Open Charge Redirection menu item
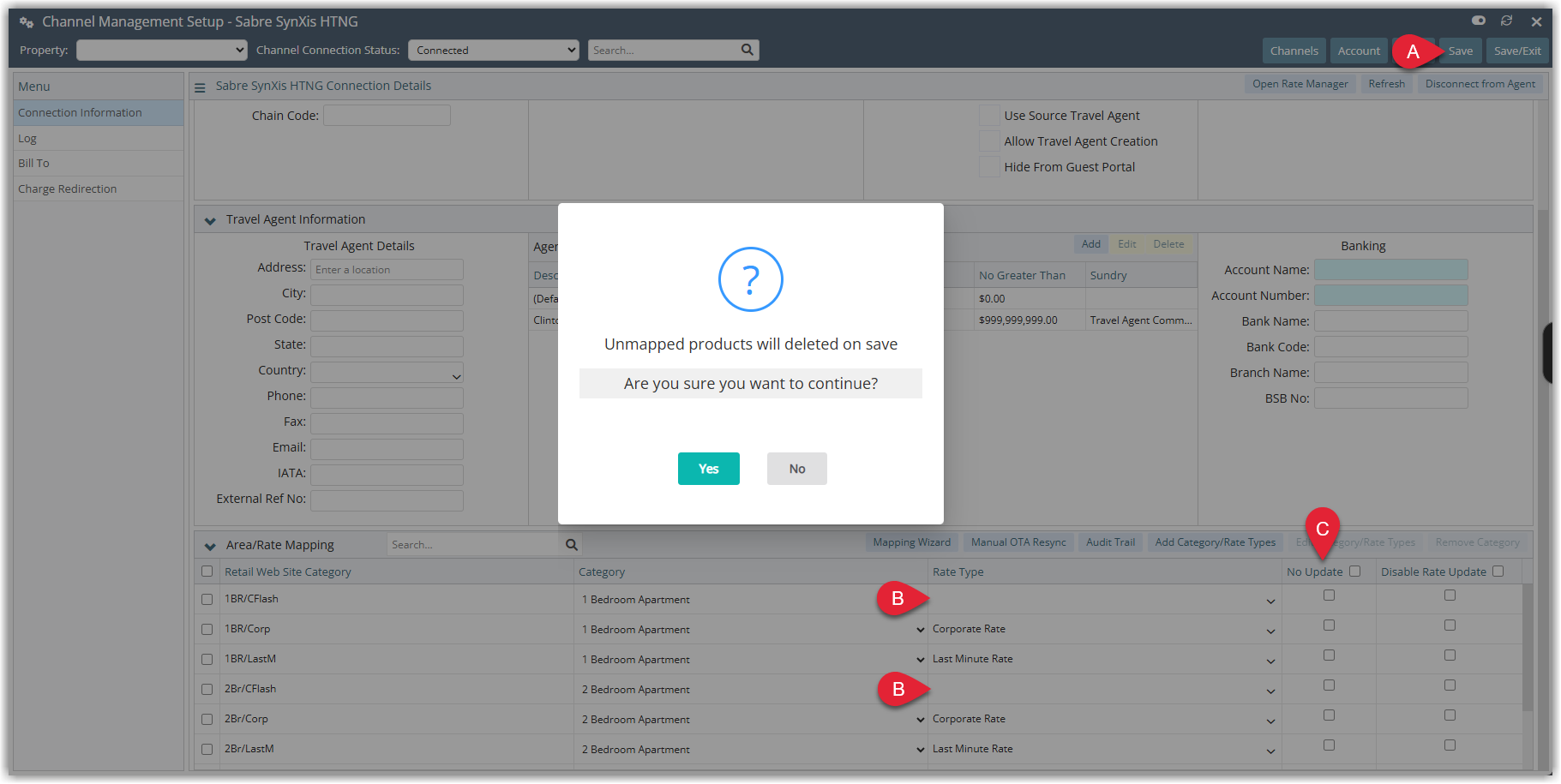The height and width of the screenshot is (784, 1561). pos(99,189)
